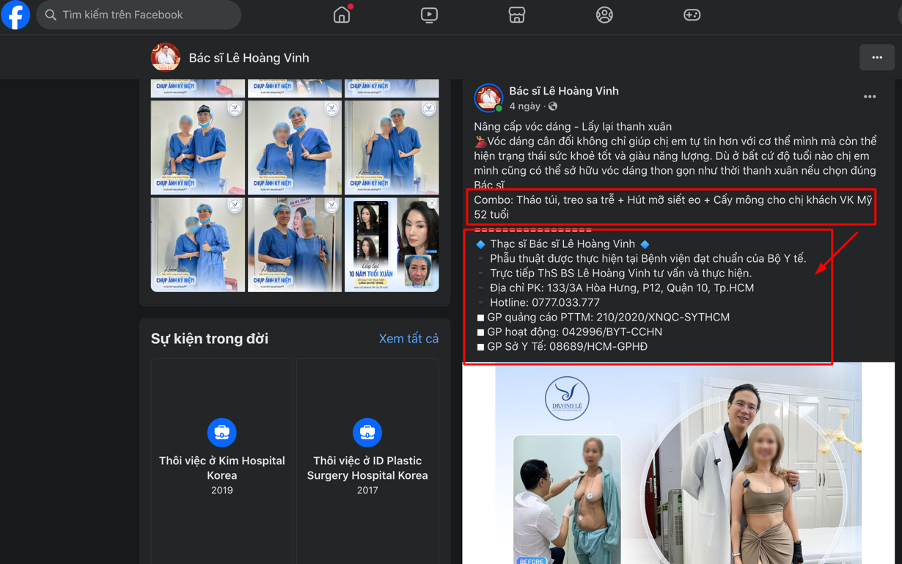Open the Gaming controller icon

[691, 15]
